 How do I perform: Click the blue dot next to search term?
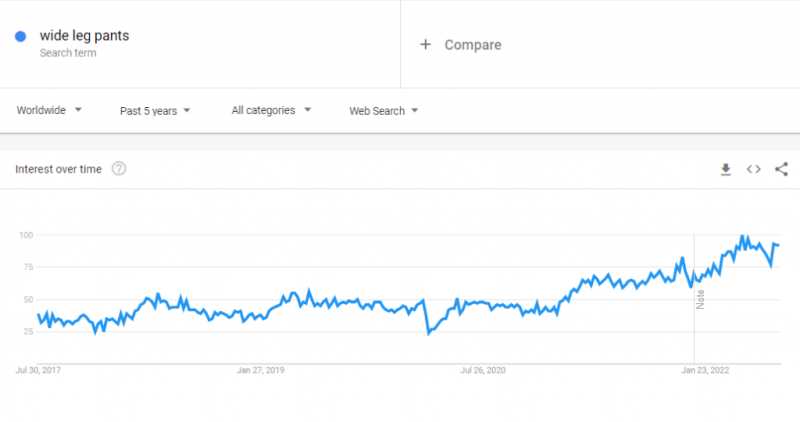tap(20, 37)
